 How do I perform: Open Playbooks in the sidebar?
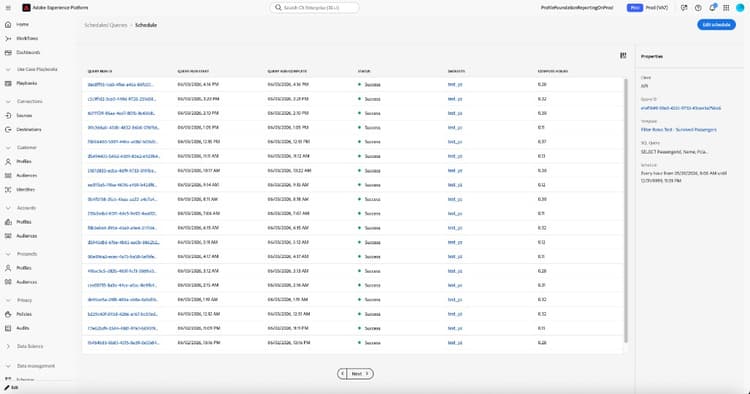click(26, 83)
